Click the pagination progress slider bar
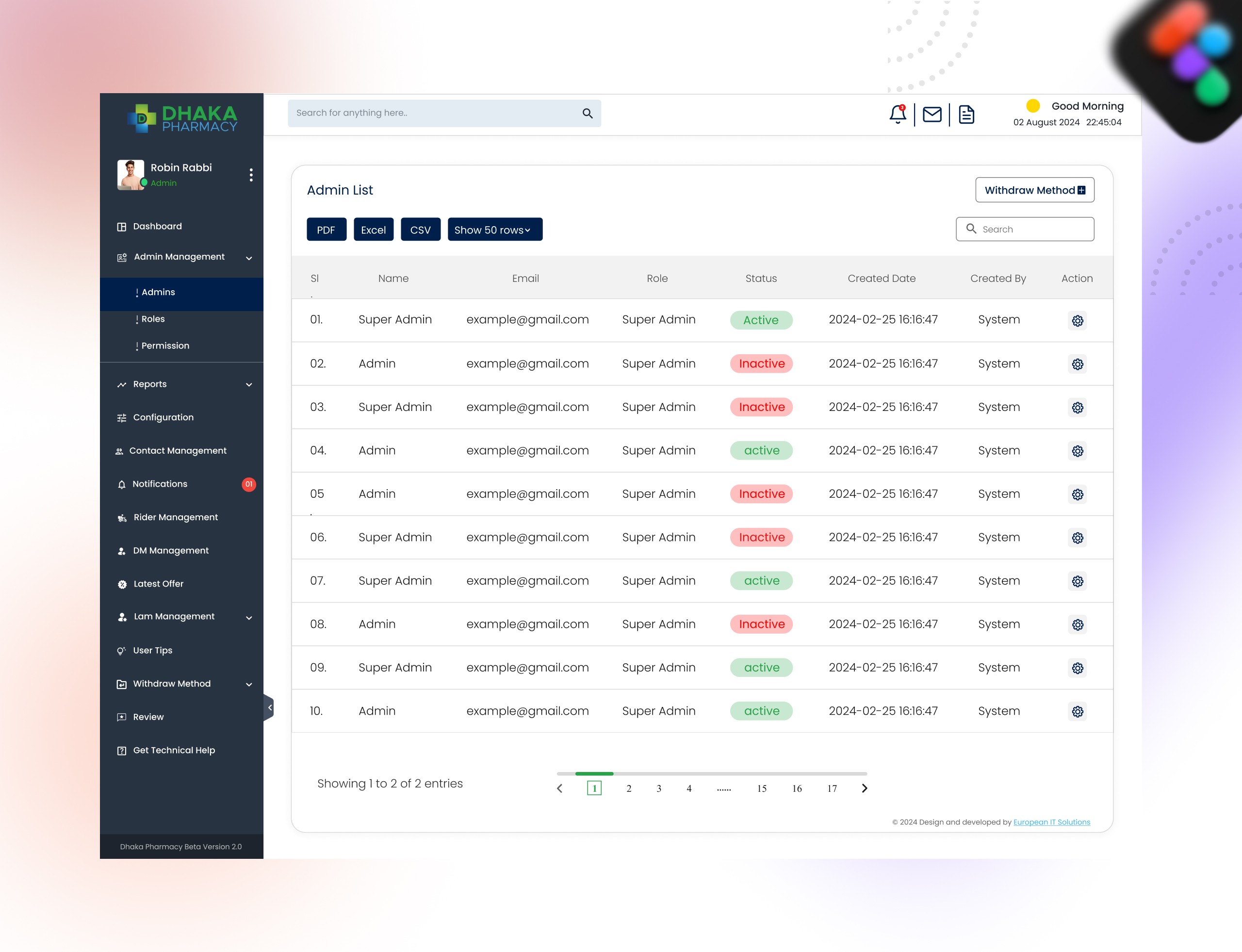 tap(711, 773)
